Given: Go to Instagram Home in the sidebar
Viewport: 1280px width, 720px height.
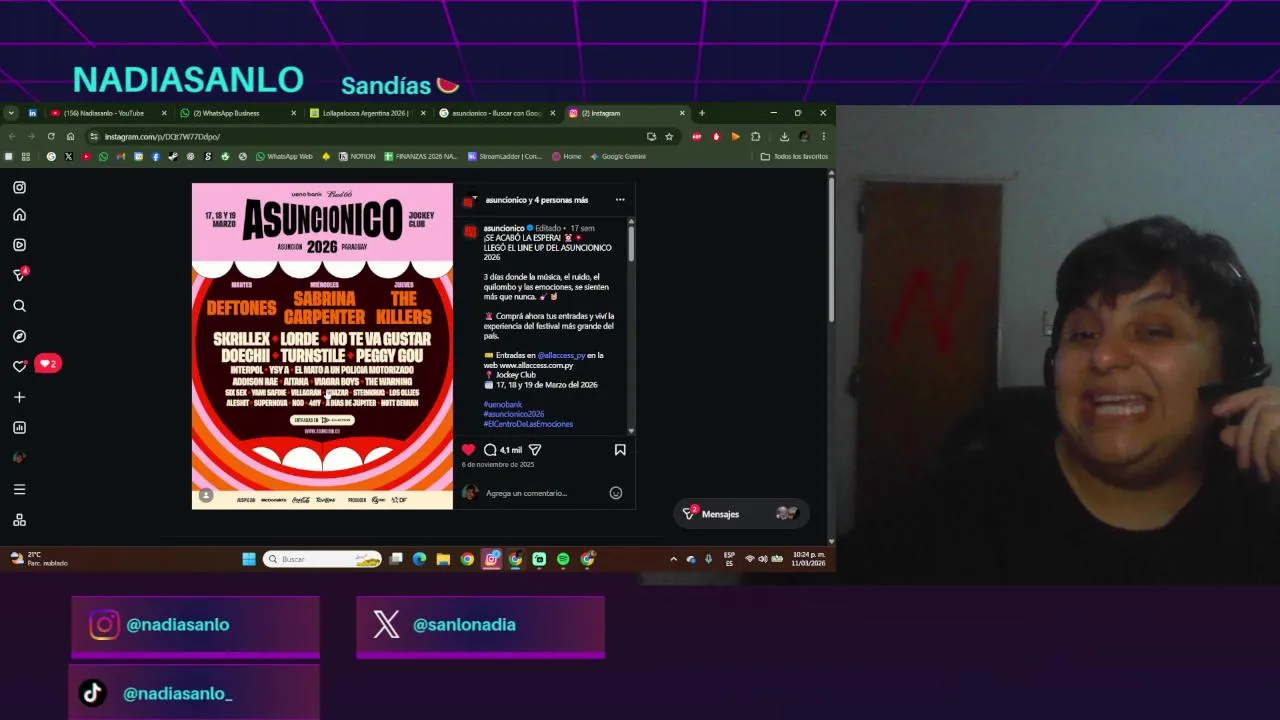Looking at the screenshot, I should [19, 215].
